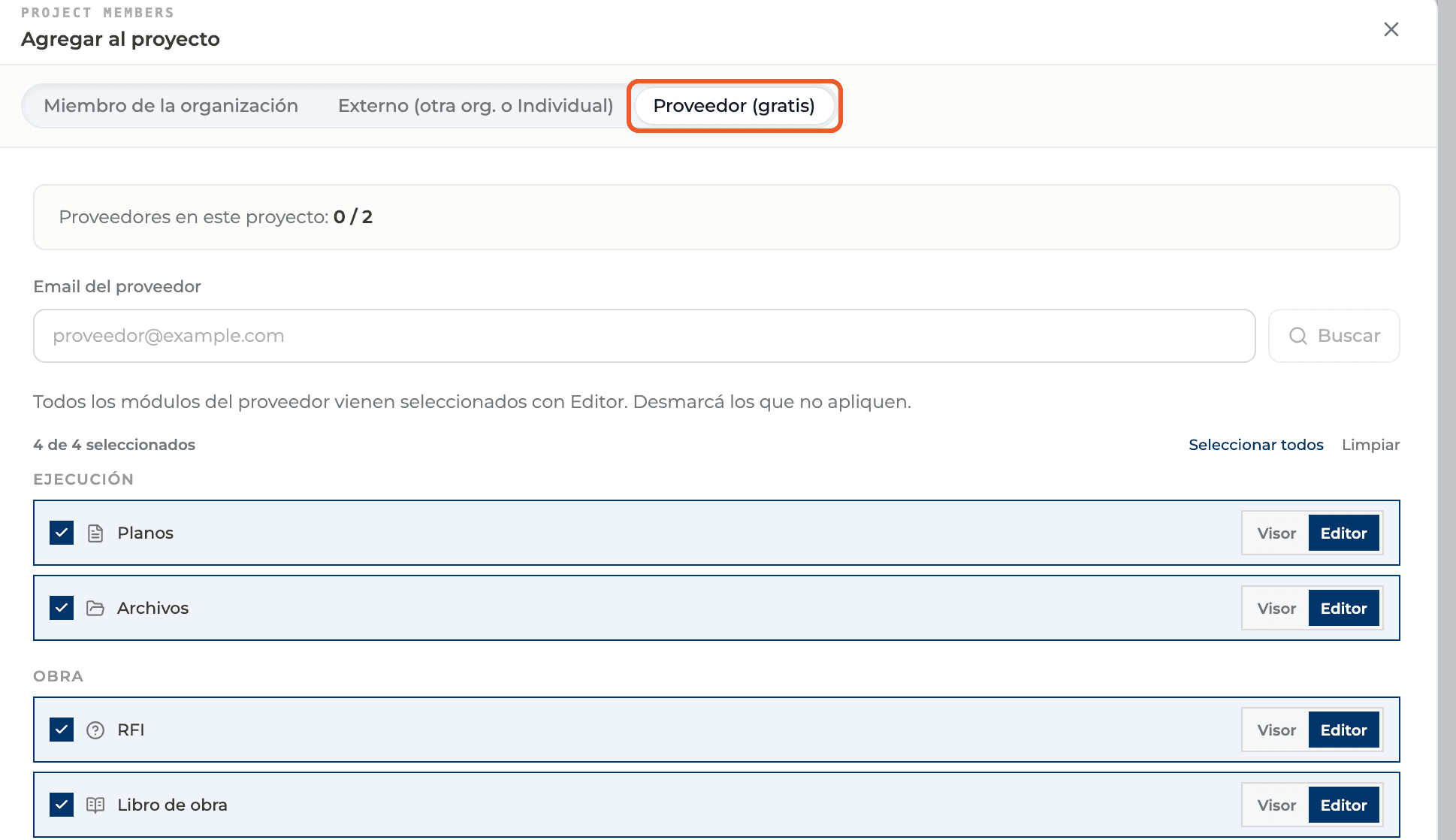1456x840 pixels.
Task: Set Libro de obra permission to Visor
Action: tap(1276, 805)
